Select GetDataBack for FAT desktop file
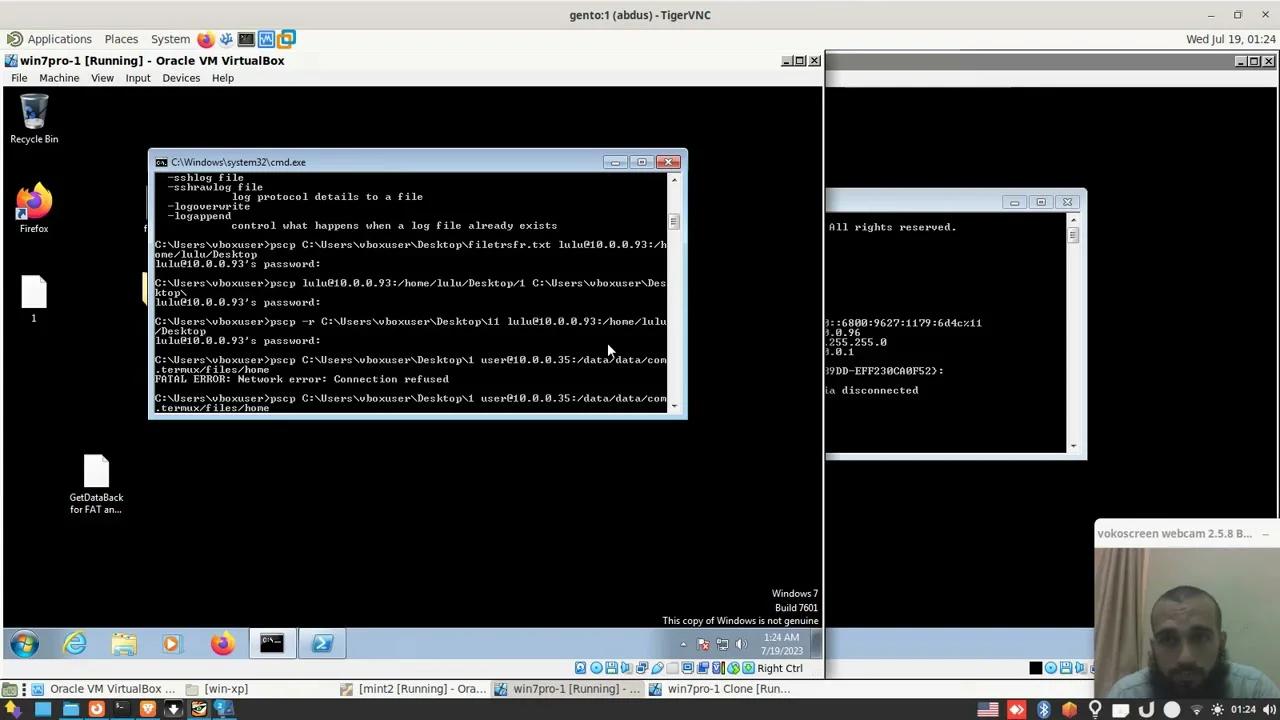 [96, 484]
